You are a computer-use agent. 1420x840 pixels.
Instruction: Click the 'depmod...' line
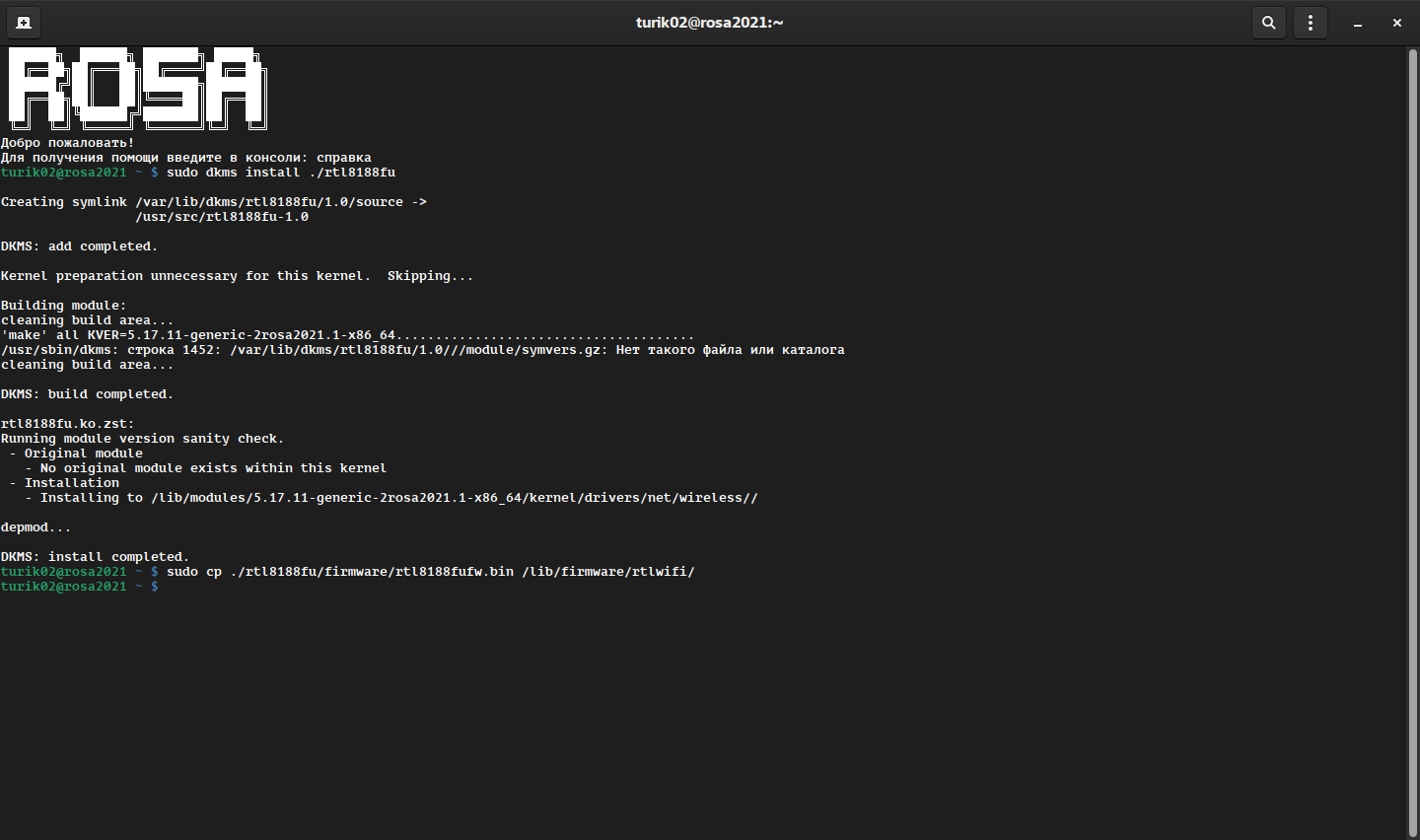pyautogui.click(x=35, y=527)
